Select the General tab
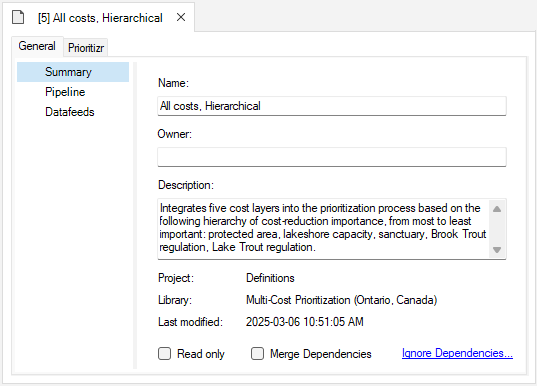The width and height of the screenshot is (537, 386). pos(37,46)
